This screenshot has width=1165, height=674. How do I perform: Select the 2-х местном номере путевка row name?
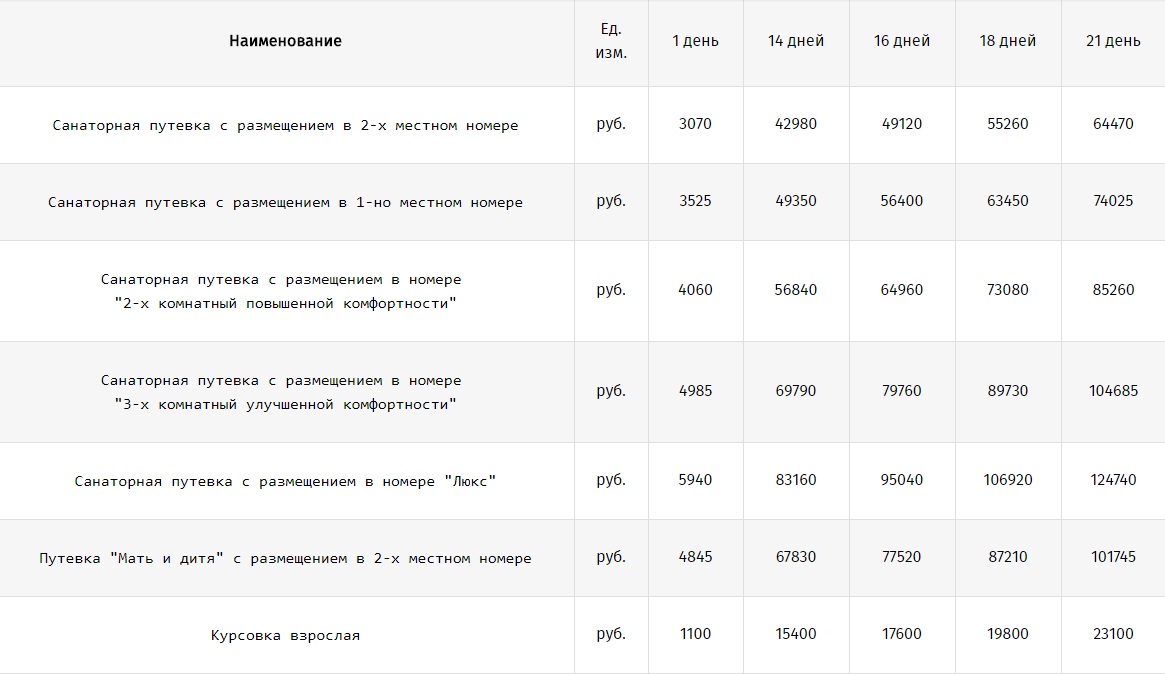[x=285, y=126]
